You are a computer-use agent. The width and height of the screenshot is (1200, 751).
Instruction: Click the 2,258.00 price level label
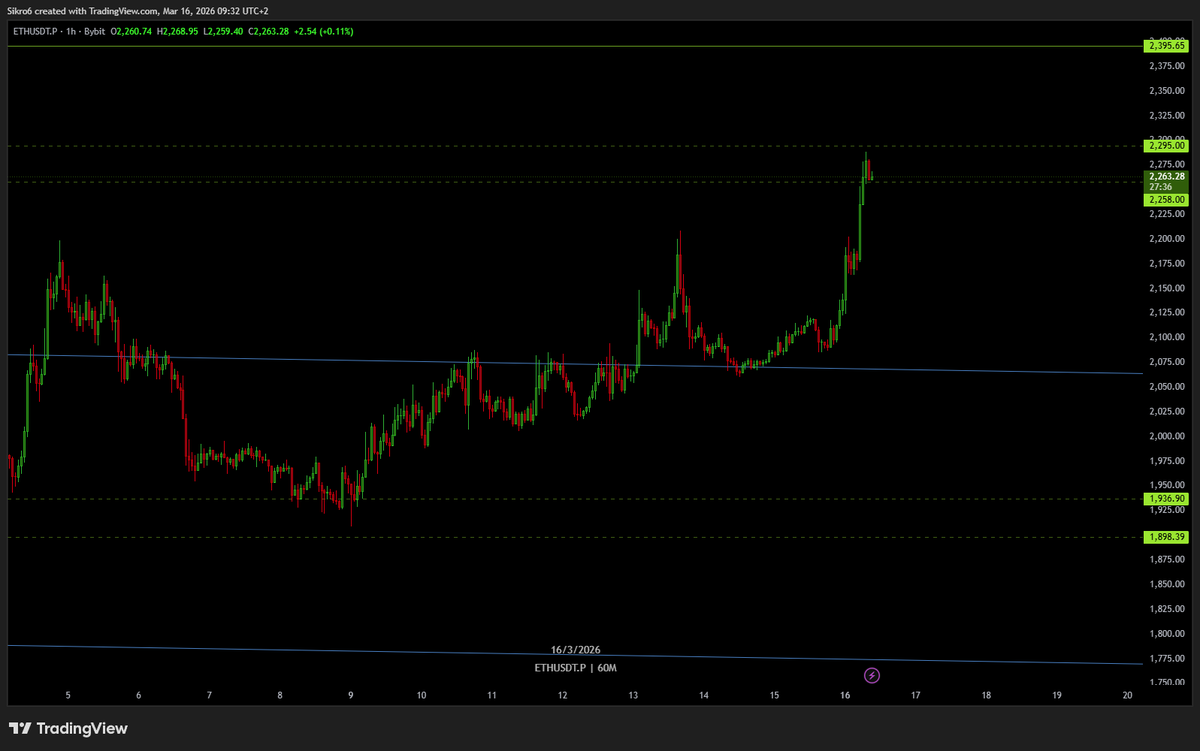coord(1166,200)
